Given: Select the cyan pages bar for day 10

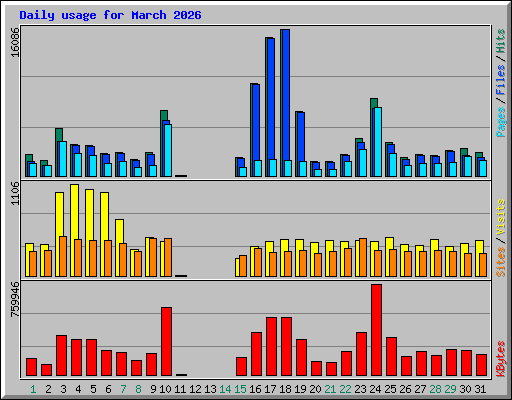Looking at the screenshot, I should tap(168, 150).
